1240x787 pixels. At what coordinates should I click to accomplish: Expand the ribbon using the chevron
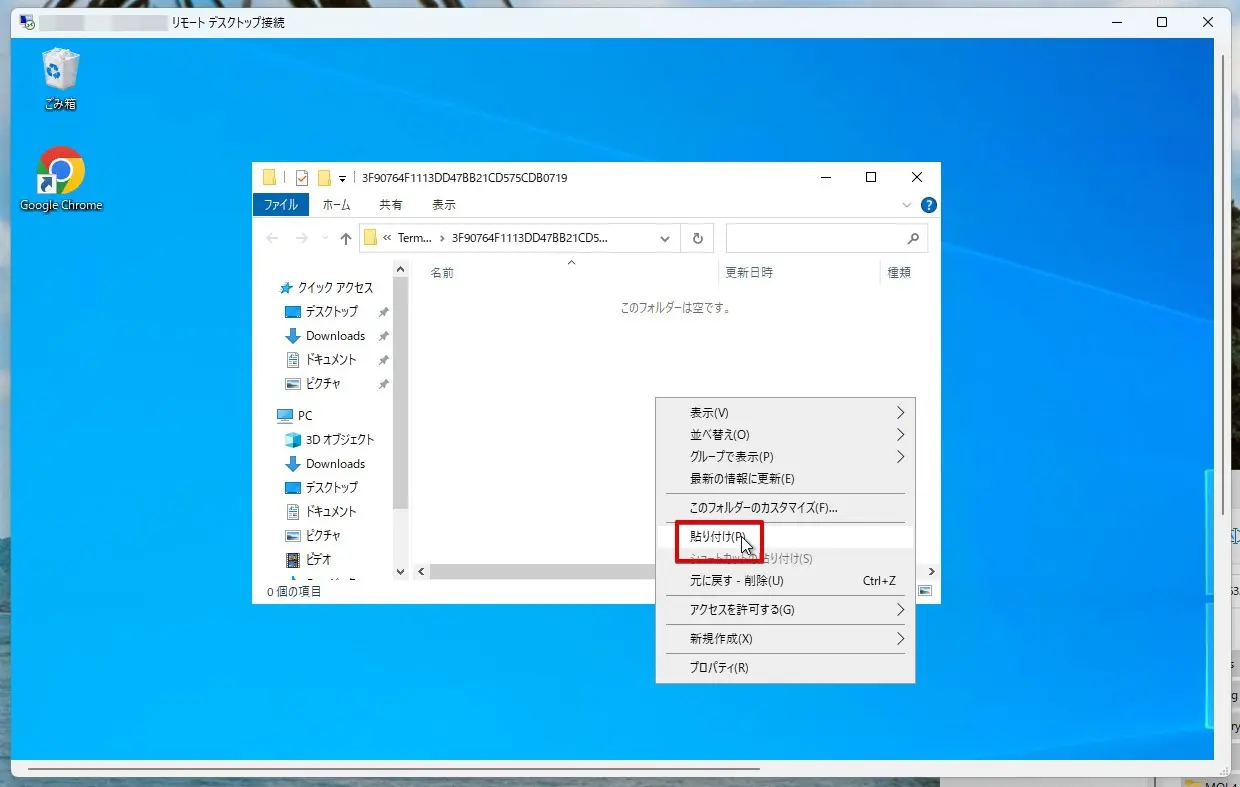907,205
